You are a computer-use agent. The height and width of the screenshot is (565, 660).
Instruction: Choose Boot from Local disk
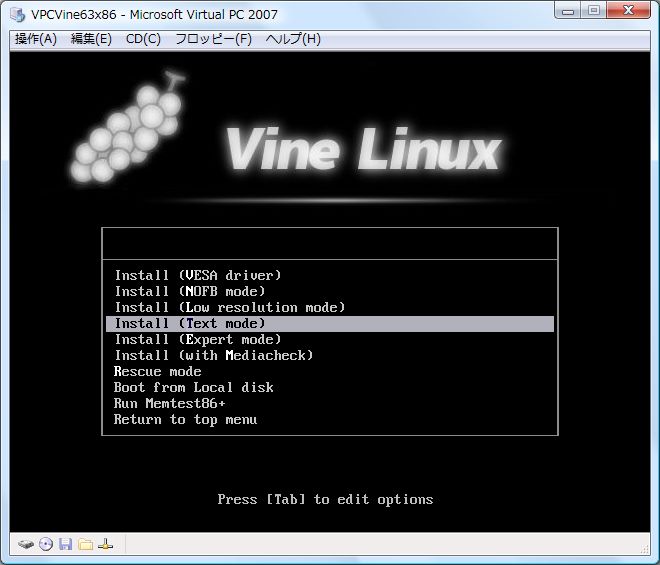pos(330,387)
